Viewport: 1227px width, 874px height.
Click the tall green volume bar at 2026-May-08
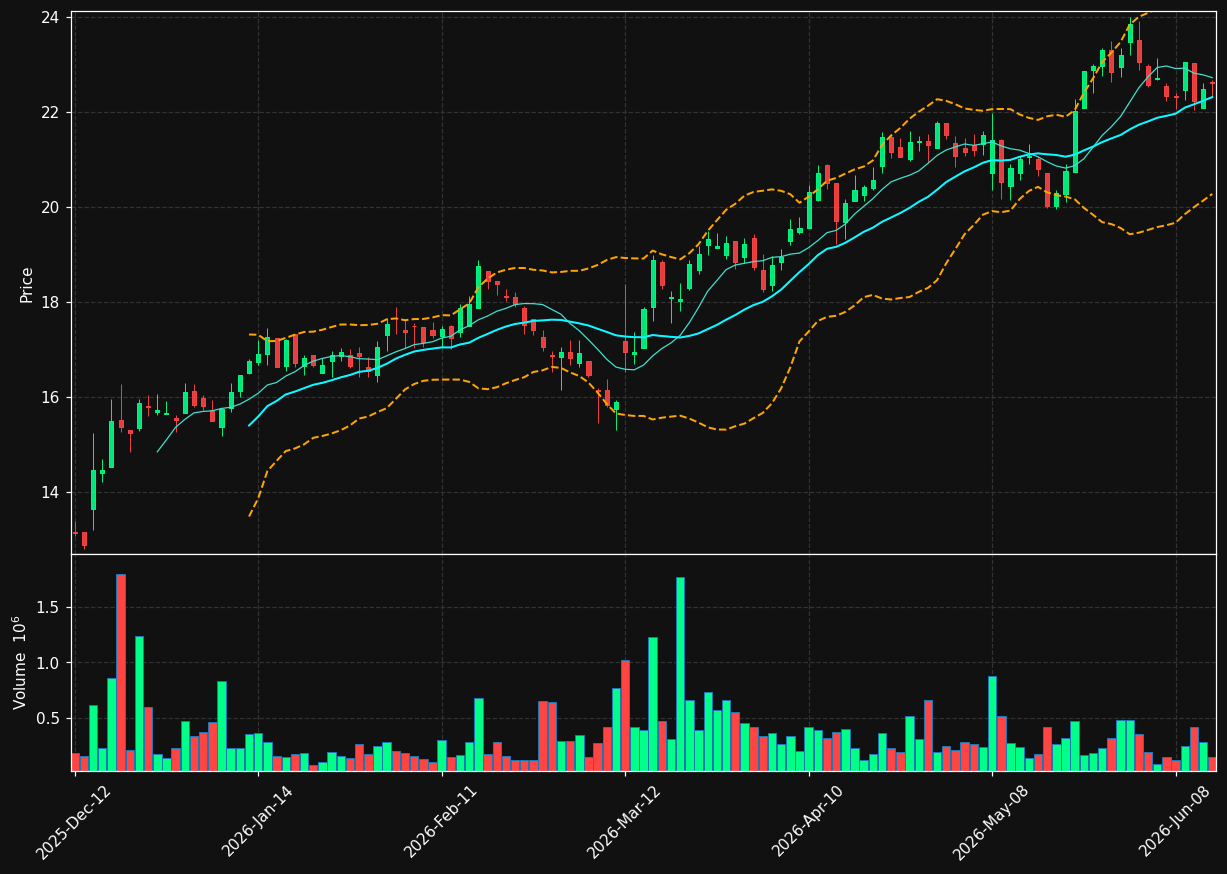992,723
